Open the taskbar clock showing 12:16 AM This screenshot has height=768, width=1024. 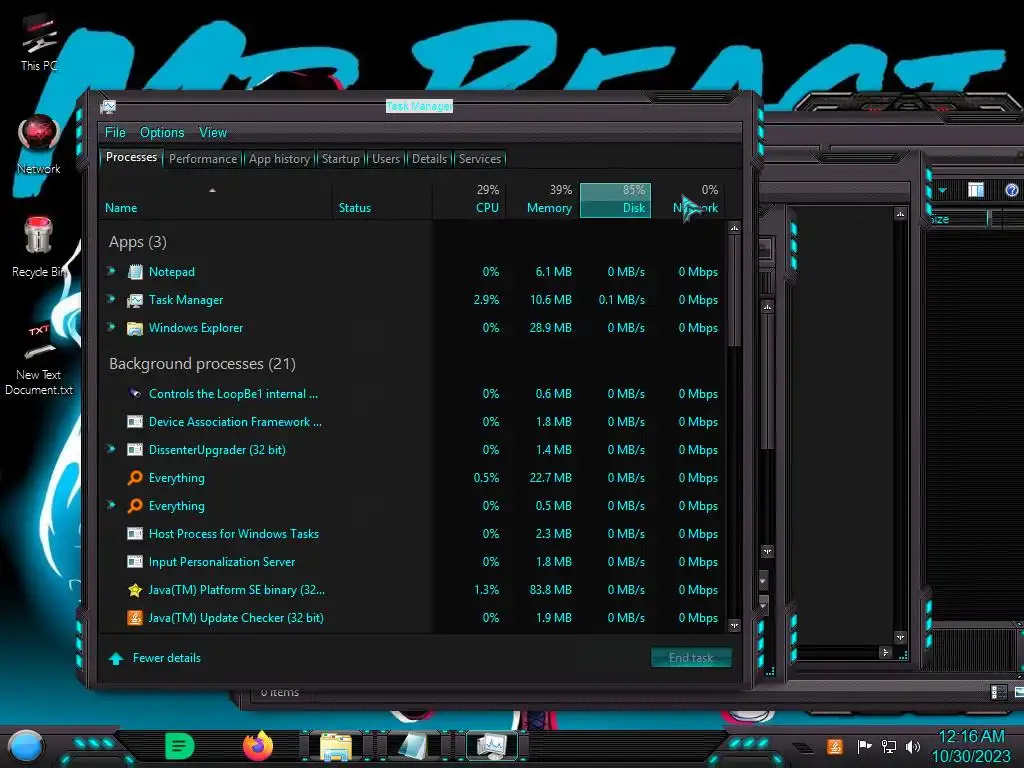click(x=971, y=746)
